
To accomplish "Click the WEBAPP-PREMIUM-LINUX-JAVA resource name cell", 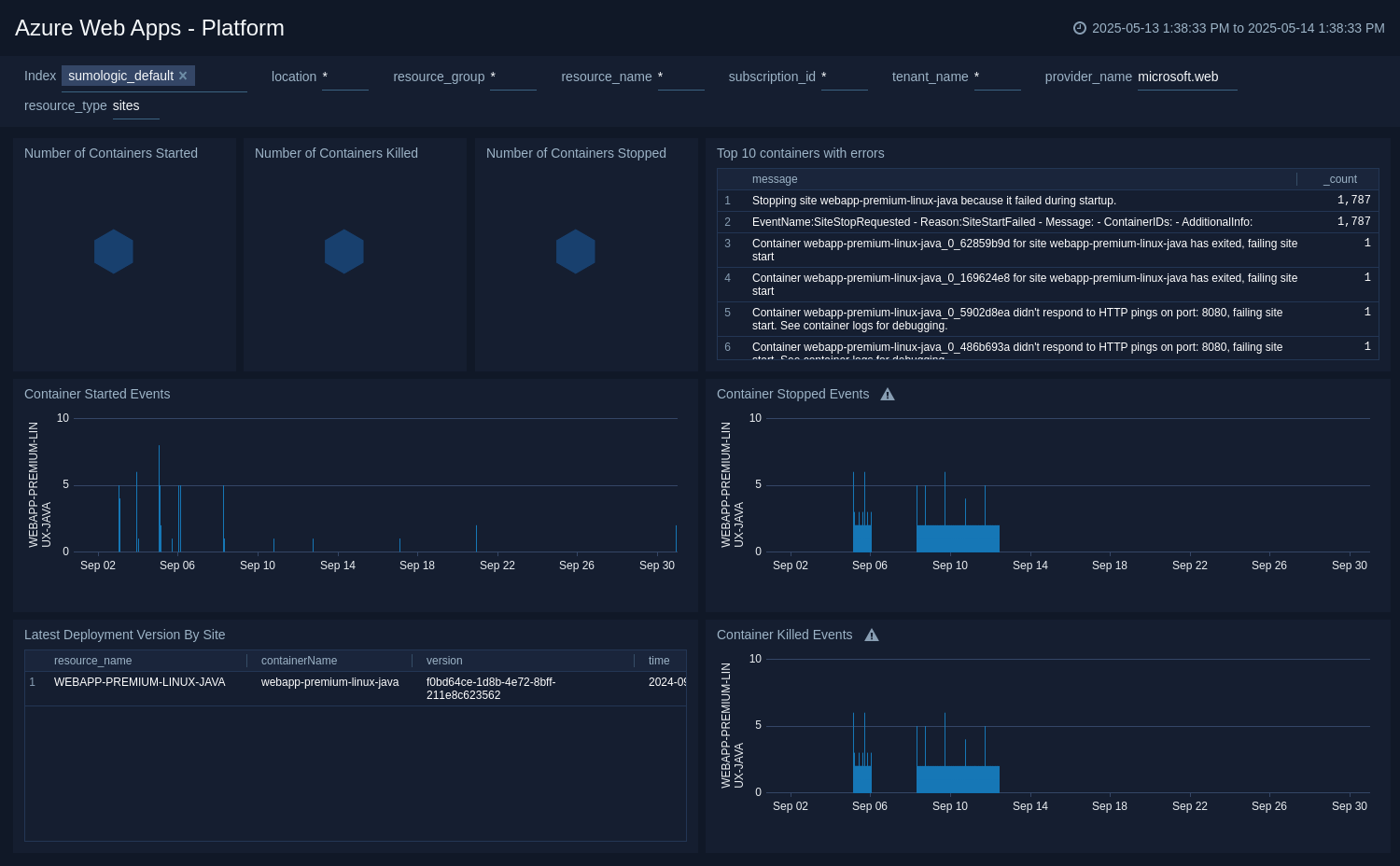I will (140, 682).
